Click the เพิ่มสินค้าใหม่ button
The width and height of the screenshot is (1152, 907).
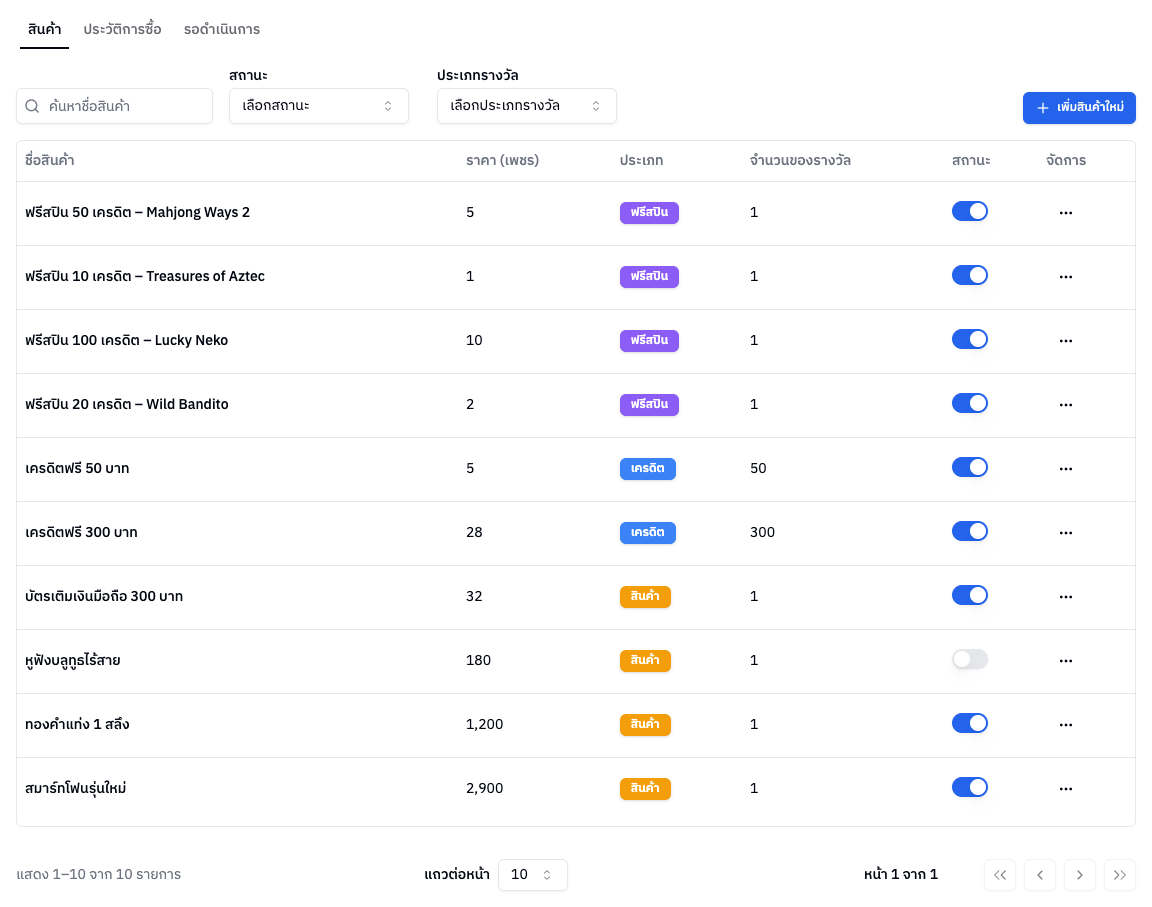(1079, 108)
